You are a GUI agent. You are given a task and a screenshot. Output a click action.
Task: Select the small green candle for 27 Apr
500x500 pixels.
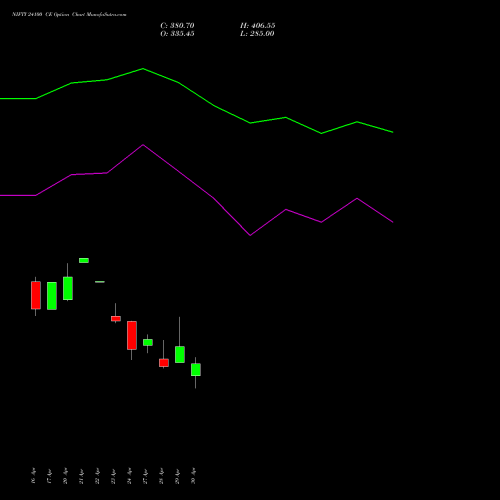(148, 342)
